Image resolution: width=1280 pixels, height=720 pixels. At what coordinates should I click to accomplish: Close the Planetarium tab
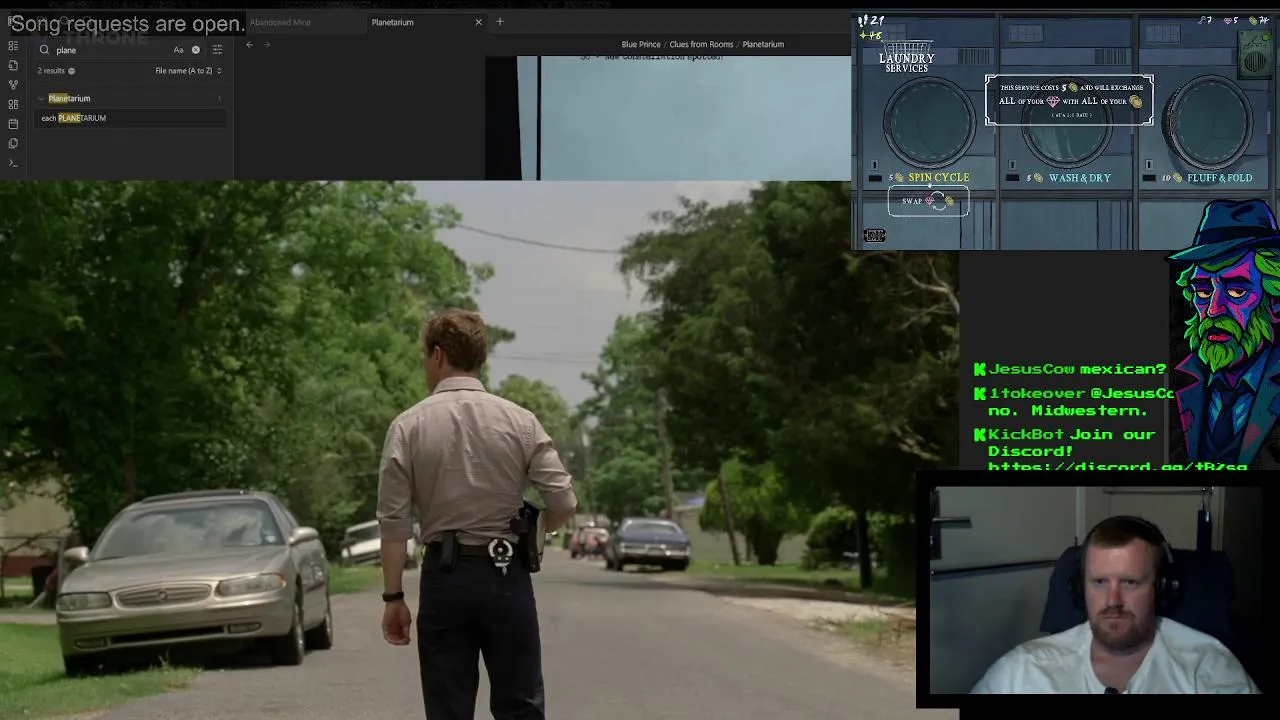pos(478,22)
